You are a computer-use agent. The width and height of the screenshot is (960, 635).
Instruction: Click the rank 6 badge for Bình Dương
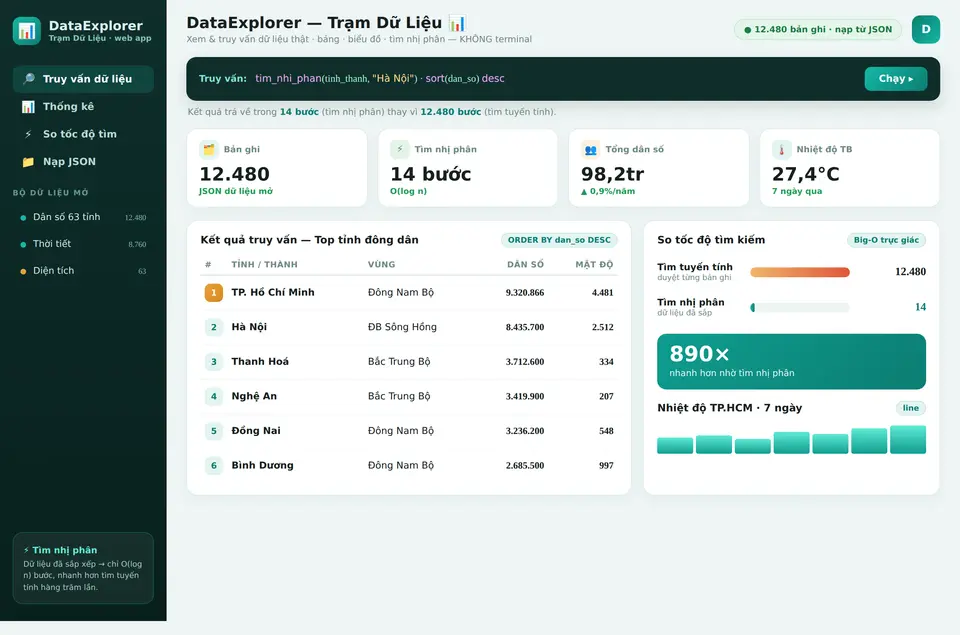point(214,465)
